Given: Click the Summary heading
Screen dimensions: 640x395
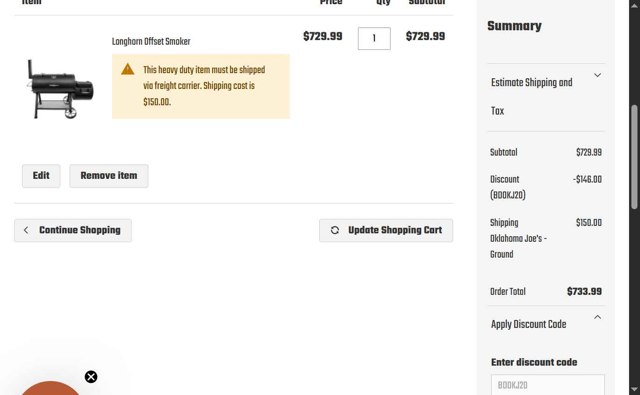Looking at the screenshot, I should [514, 26].
